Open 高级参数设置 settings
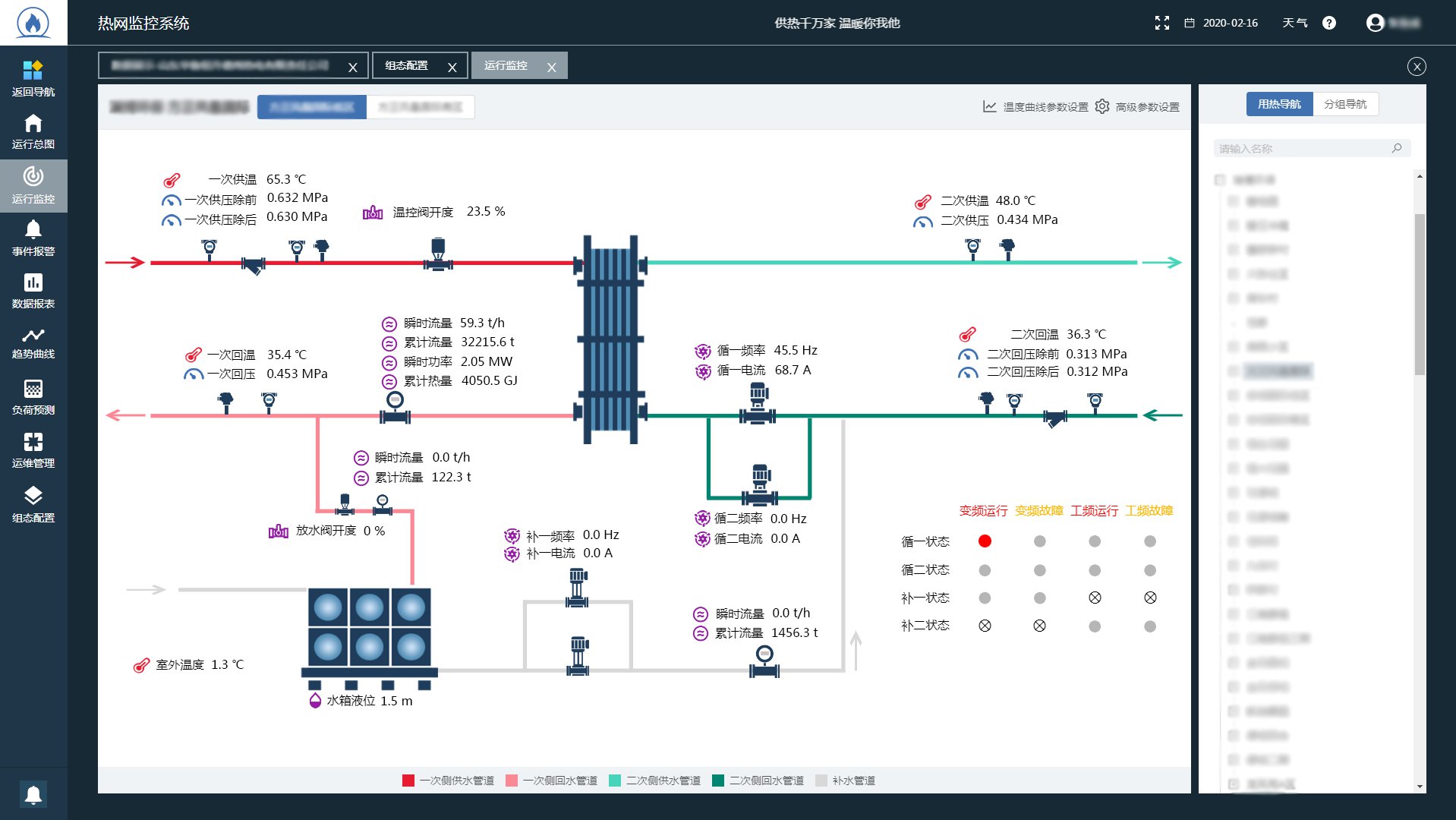The image size is (1456, 820). tap(1137, 107)
